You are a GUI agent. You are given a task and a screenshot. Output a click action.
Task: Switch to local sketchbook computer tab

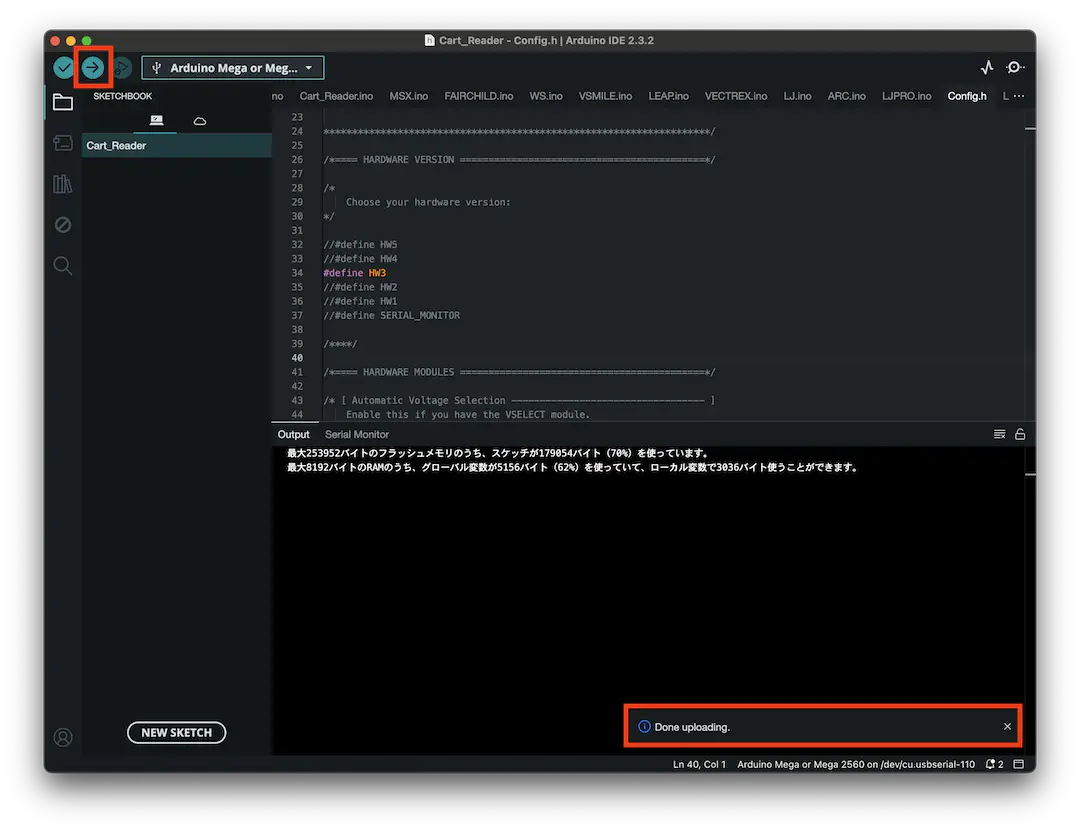pos(156,121)
